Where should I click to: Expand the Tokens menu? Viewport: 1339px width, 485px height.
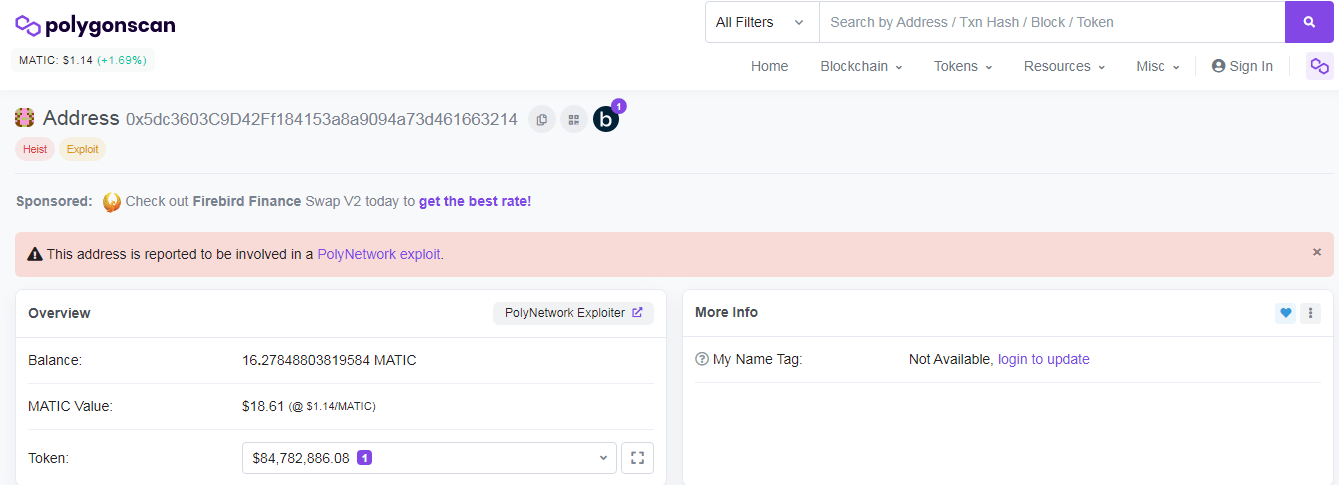[x=963, y=66]
